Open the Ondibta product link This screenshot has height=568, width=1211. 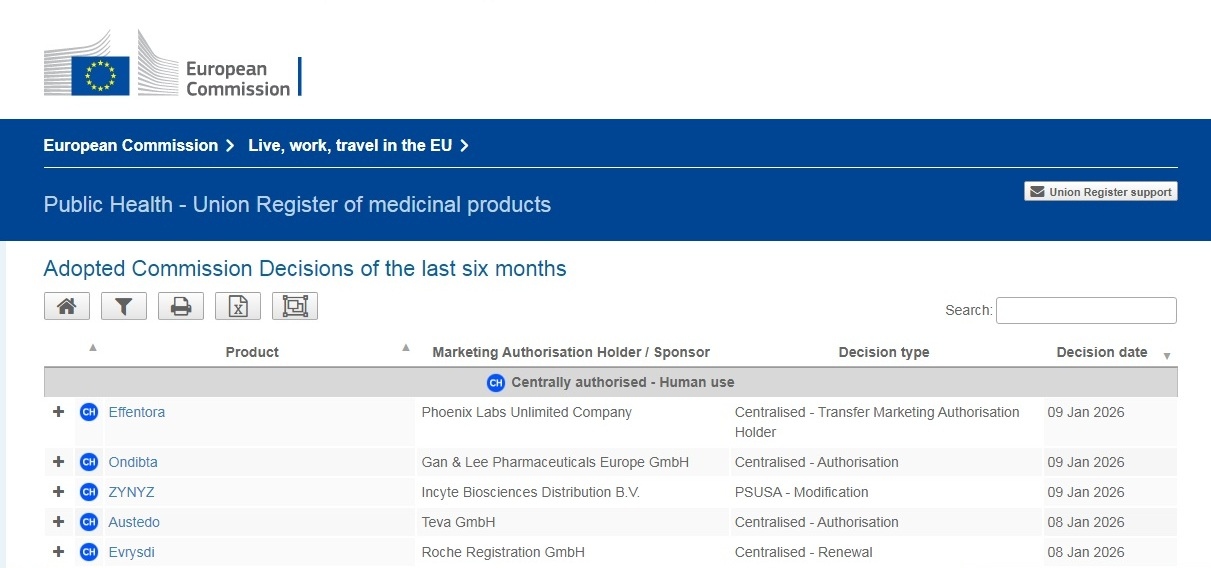[133, 462]
